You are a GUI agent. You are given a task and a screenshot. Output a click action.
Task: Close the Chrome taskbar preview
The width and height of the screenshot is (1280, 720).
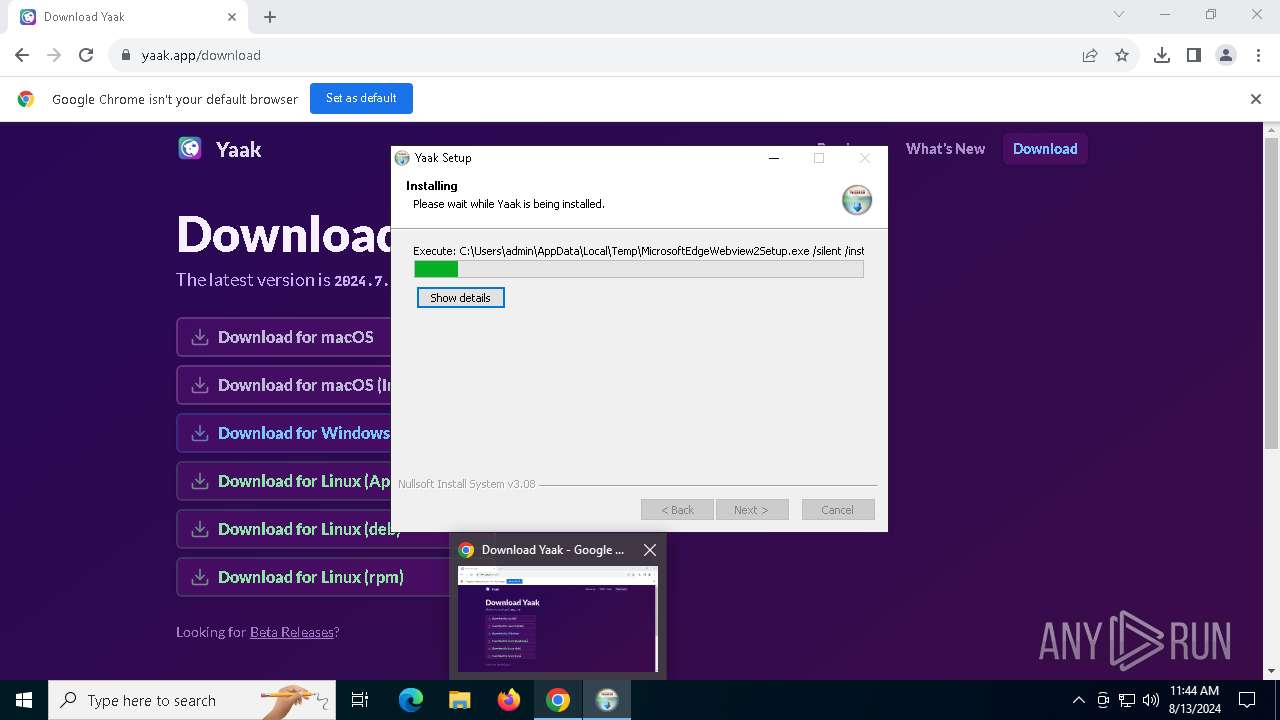(650, 550)
